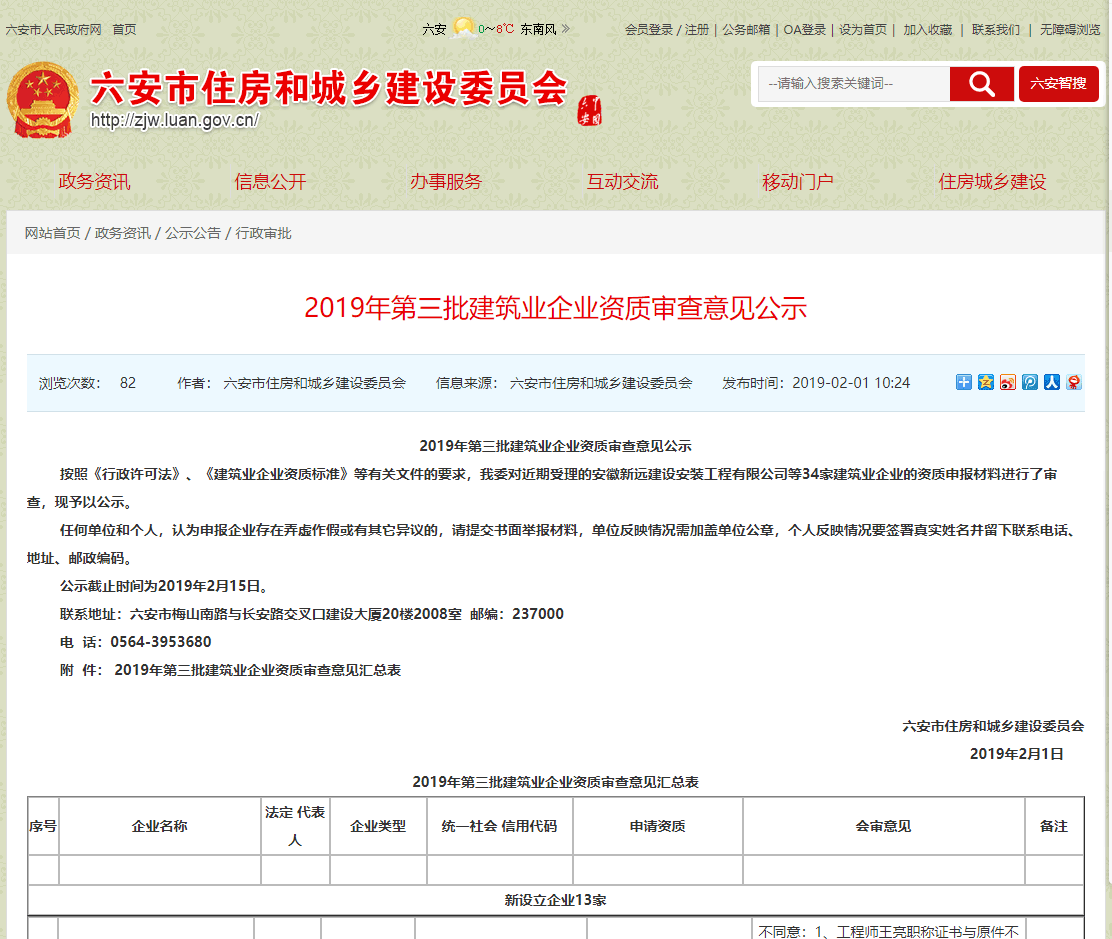
Task: Click the 首页 link in top bar
Action: coord(124,30)
